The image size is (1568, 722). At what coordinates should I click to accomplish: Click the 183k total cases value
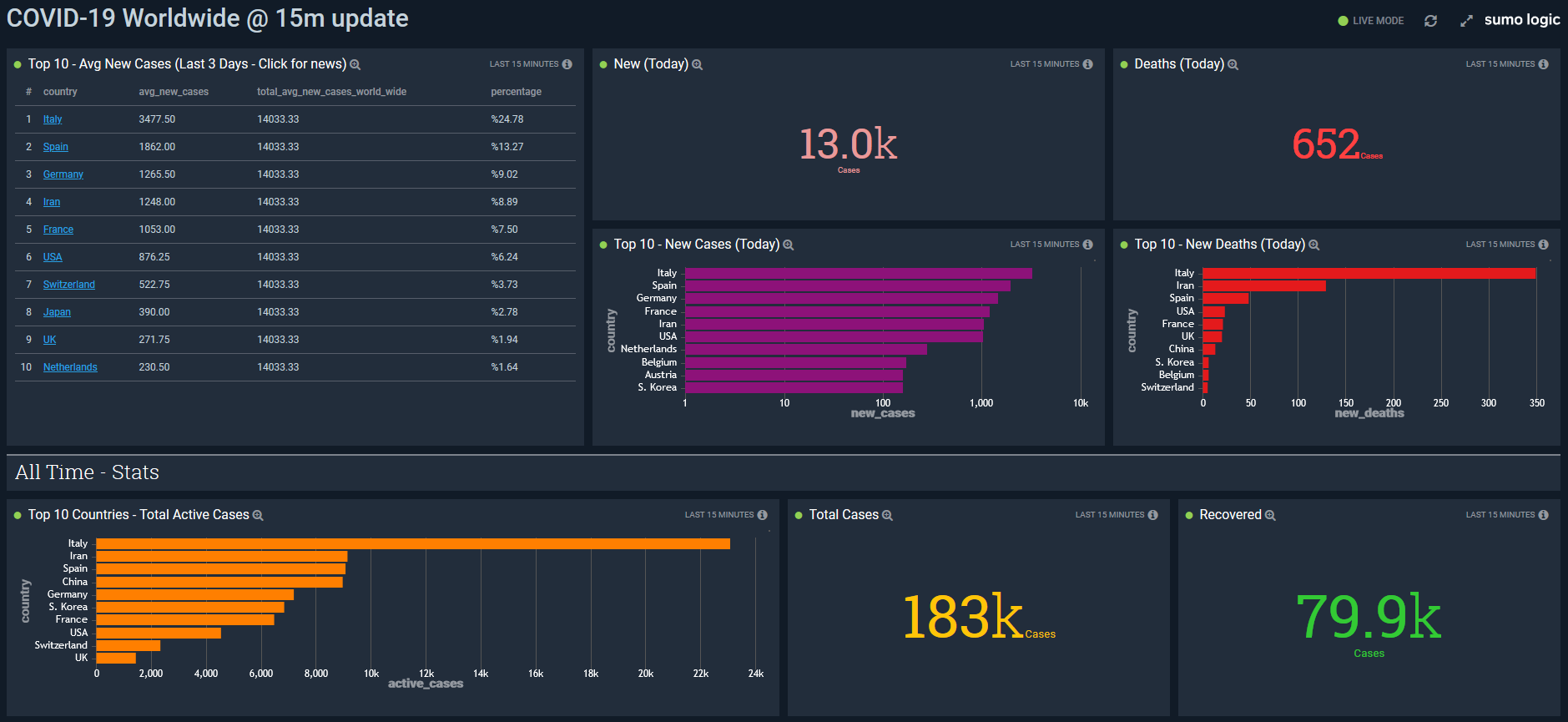pos(962,617)
